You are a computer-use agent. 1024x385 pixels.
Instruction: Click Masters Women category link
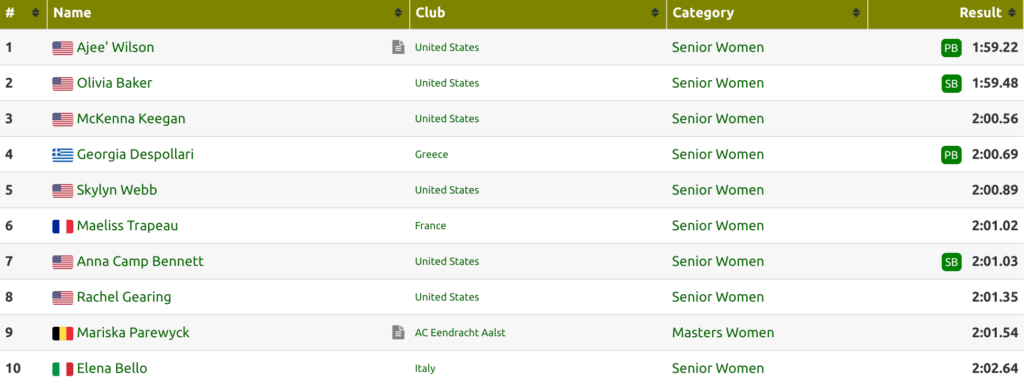[723, 333]
